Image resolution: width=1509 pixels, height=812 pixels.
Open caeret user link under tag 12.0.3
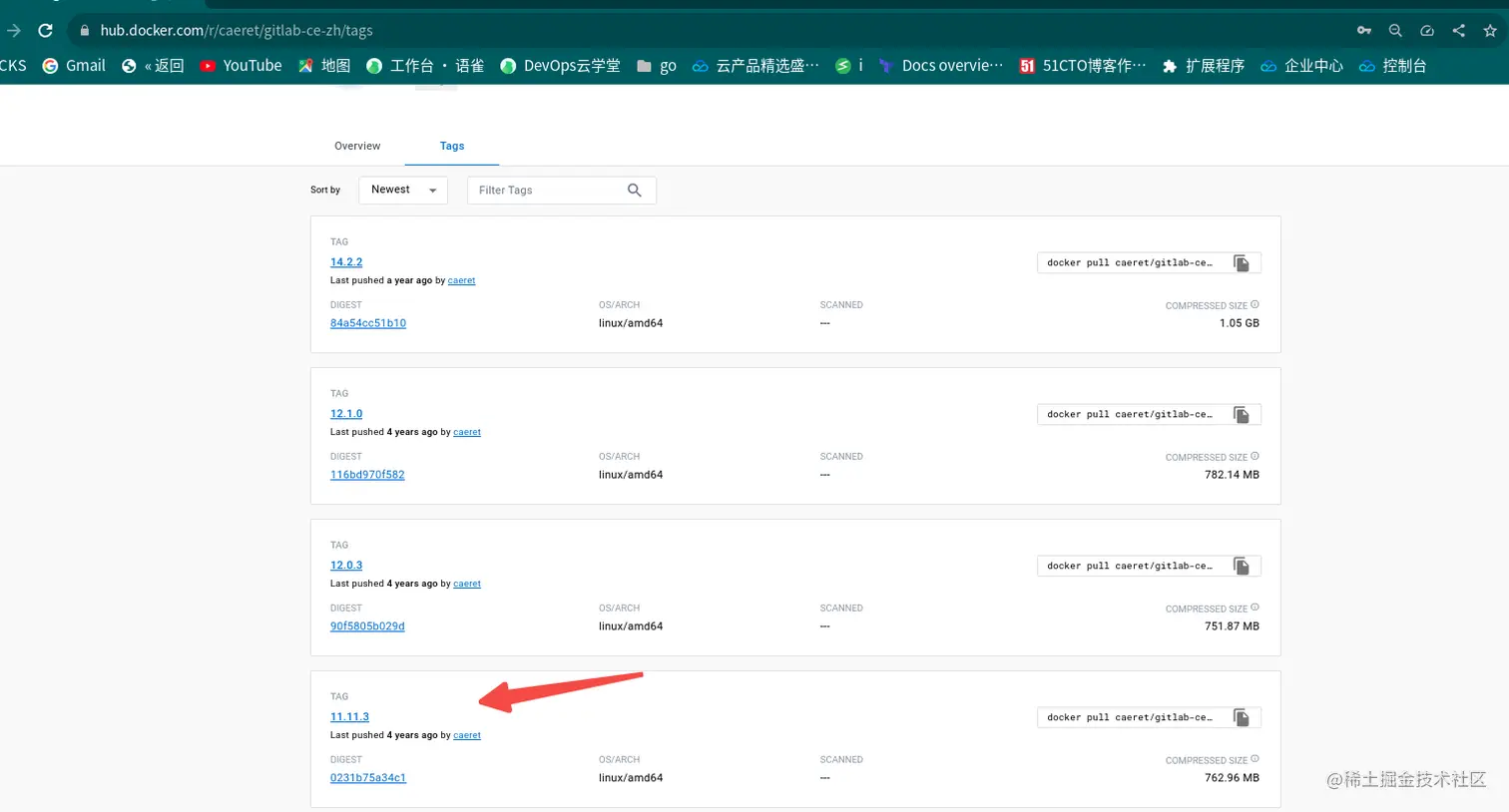(467, 585)
